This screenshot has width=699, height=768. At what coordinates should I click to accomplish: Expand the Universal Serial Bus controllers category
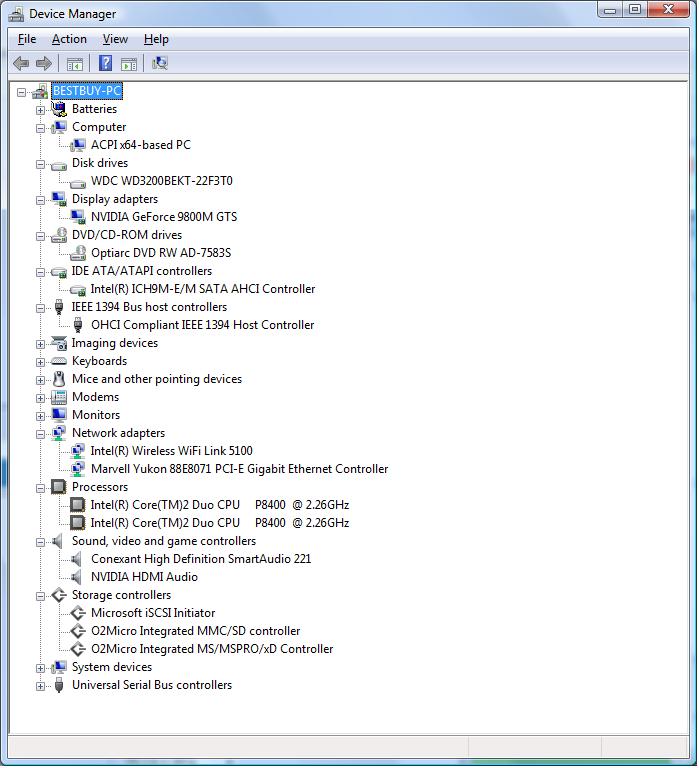[41, 687]
